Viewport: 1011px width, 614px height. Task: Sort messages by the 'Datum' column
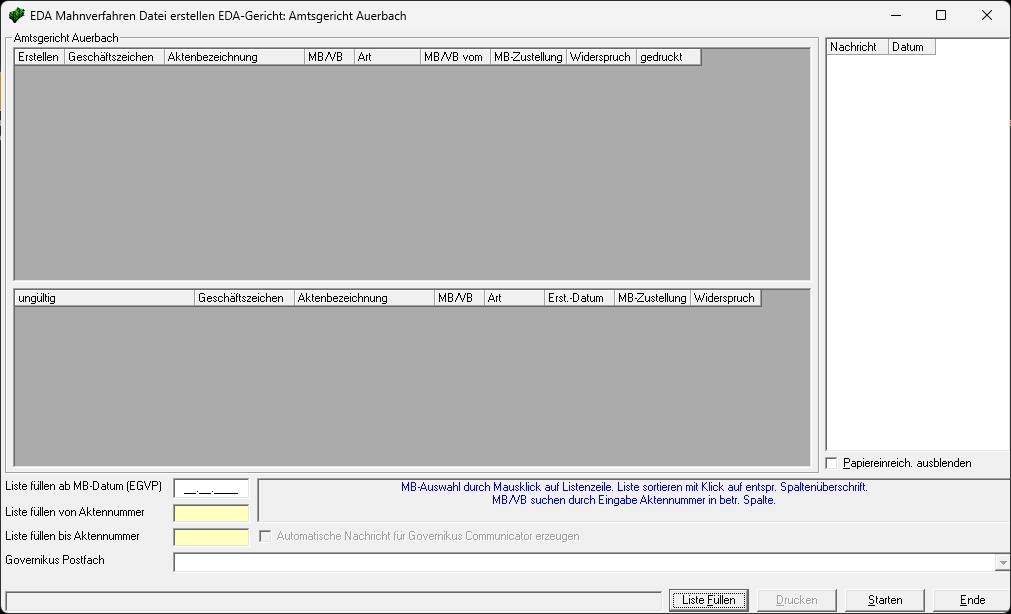pyautogui.click(x=911, y=47)
